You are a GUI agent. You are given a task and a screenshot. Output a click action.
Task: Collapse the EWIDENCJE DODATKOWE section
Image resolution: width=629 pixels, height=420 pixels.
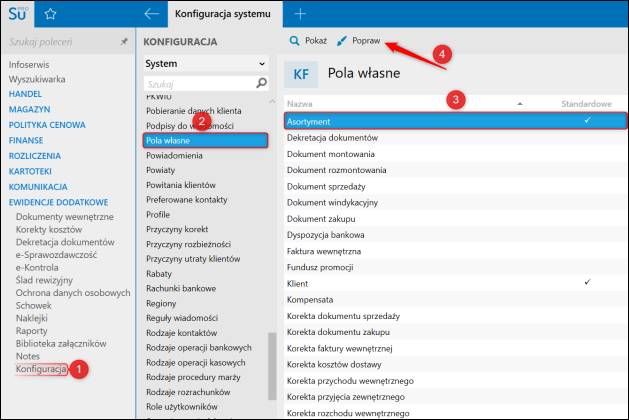click(x=59, y=202)
